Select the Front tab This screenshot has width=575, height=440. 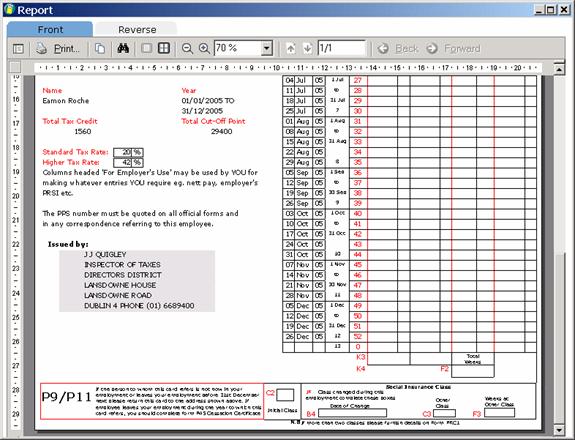click(x=50, y=29)
